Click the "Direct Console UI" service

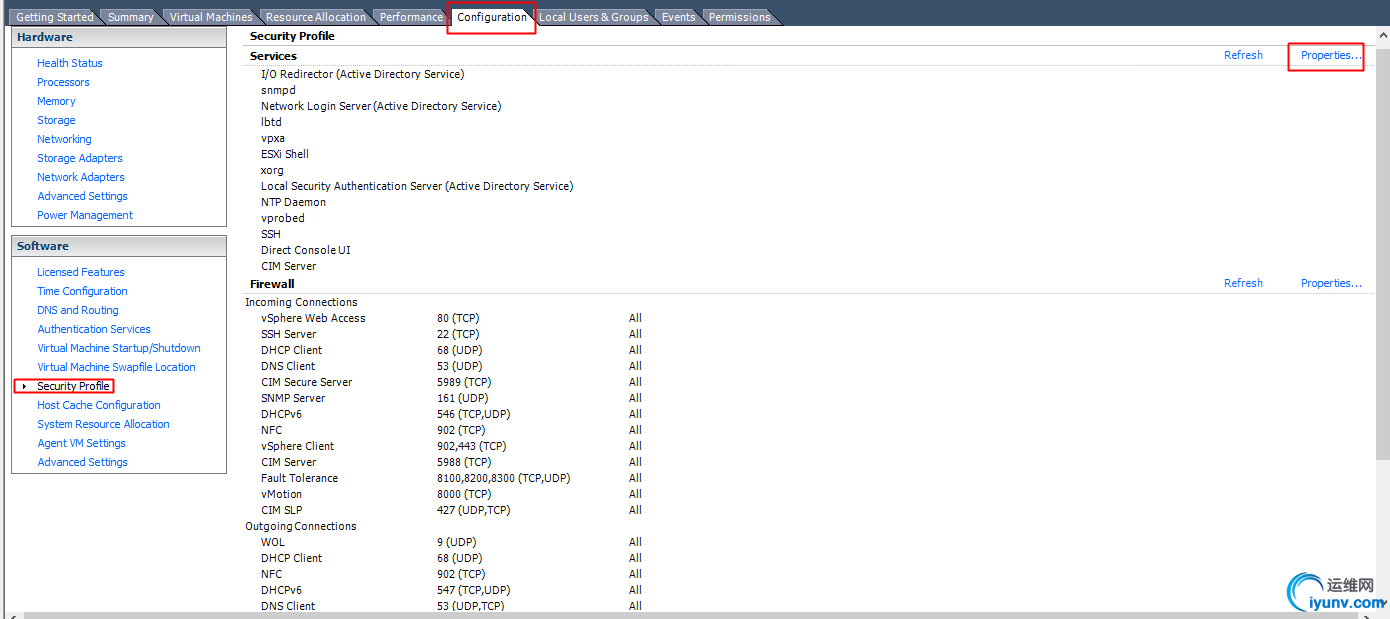[306, 250]
